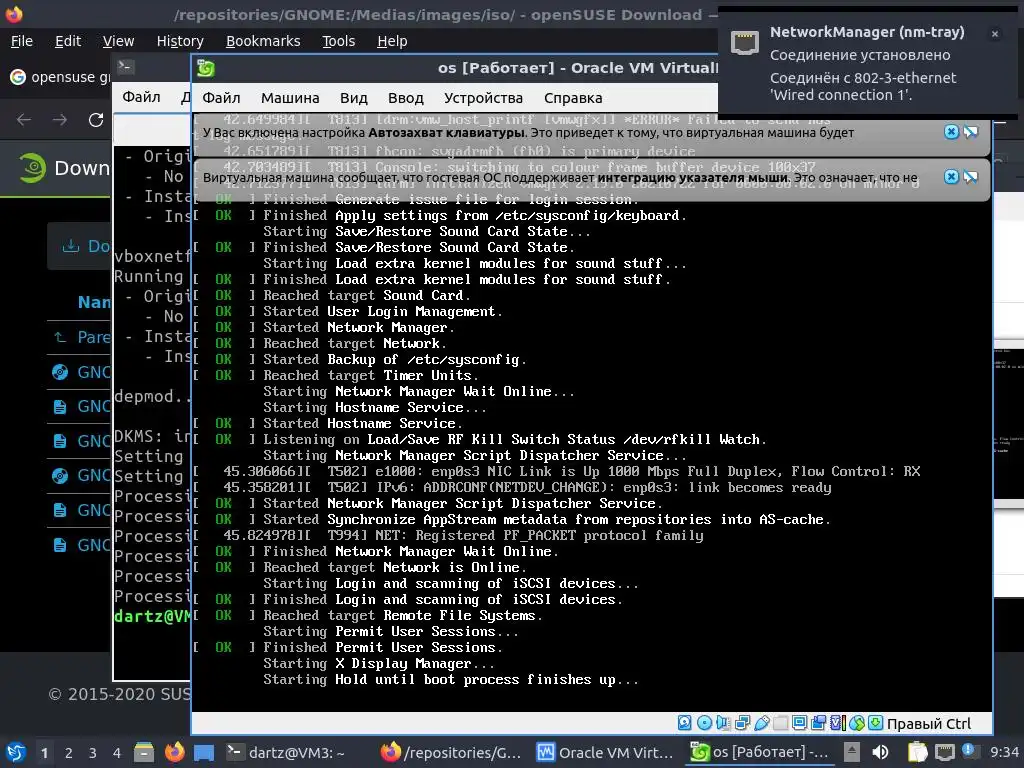The image size is (1024, 768).
Task: Open Firefox View menu
Action: point(118,41)
